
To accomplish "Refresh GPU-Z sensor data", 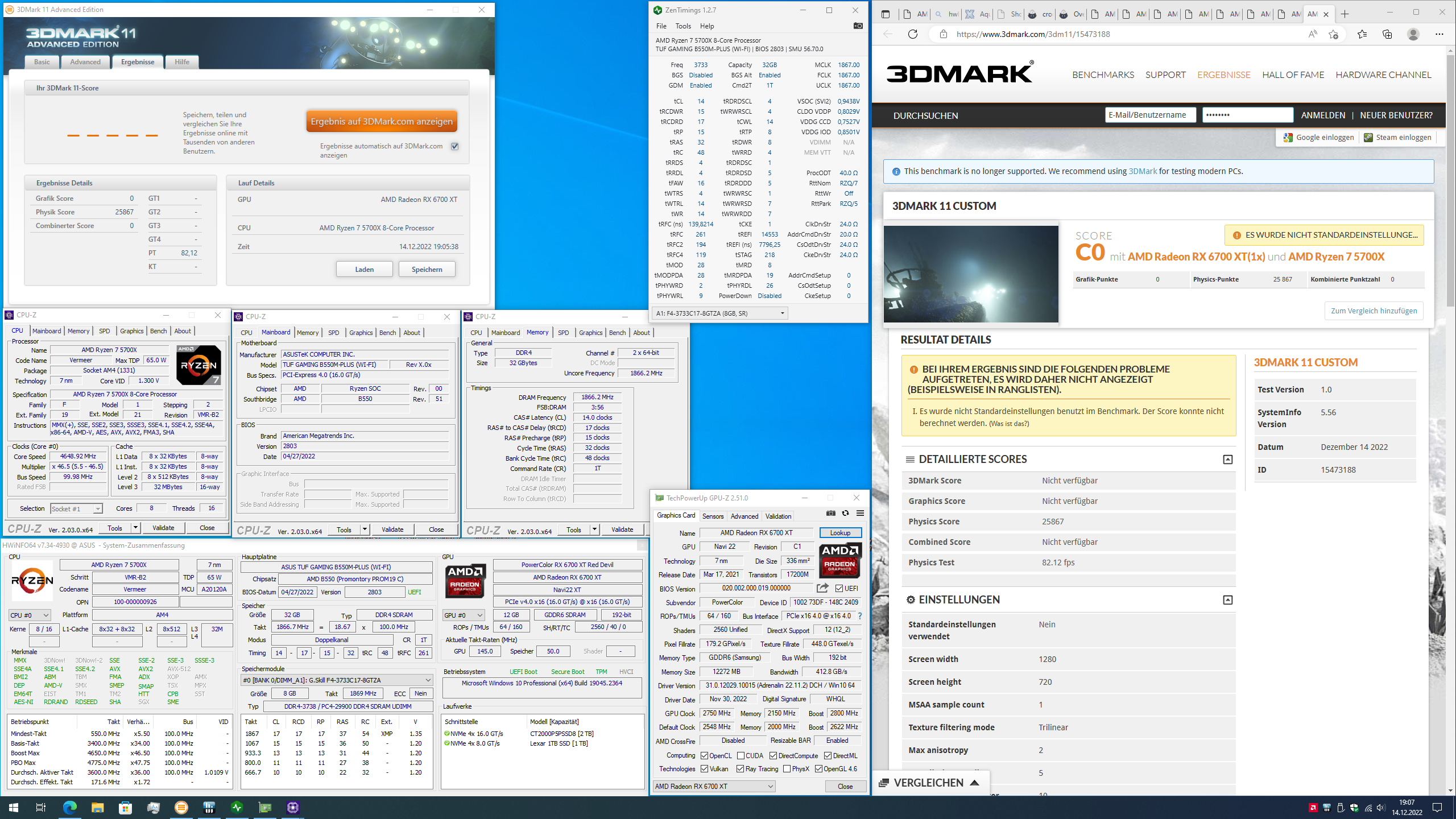I will pyautogui.click(x=845, y=513).
